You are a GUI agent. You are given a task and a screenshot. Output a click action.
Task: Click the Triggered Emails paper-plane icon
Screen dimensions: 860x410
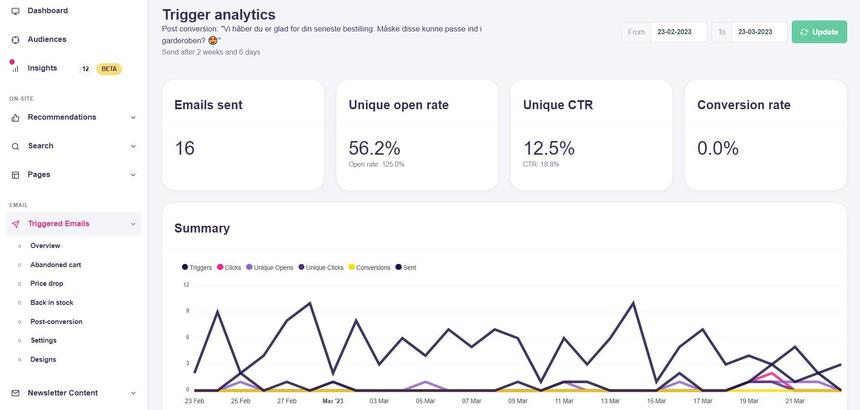[x=15, y=224]
